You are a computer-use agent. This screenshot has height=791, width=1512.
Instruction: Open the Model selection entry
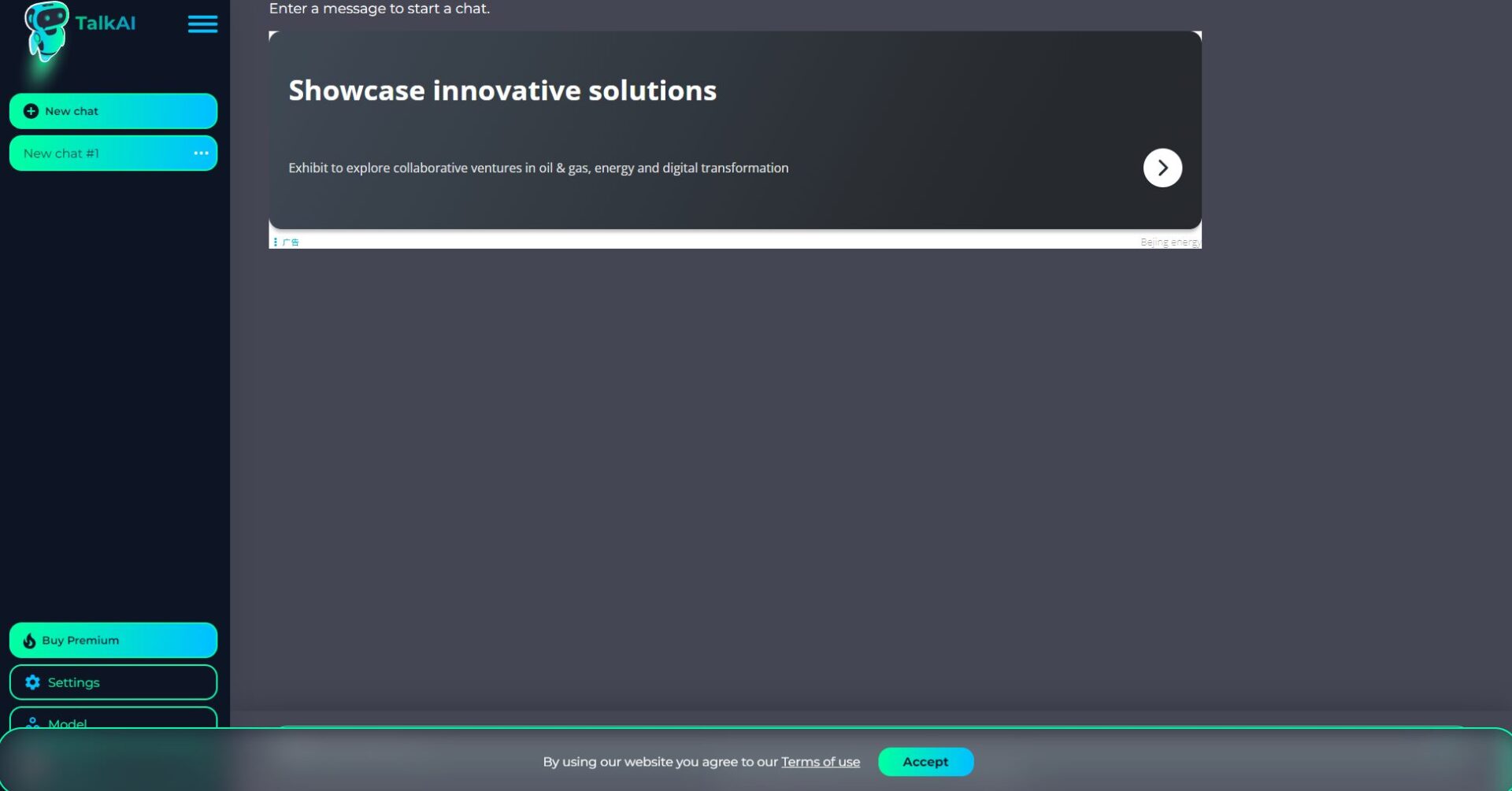click(68, 723)
